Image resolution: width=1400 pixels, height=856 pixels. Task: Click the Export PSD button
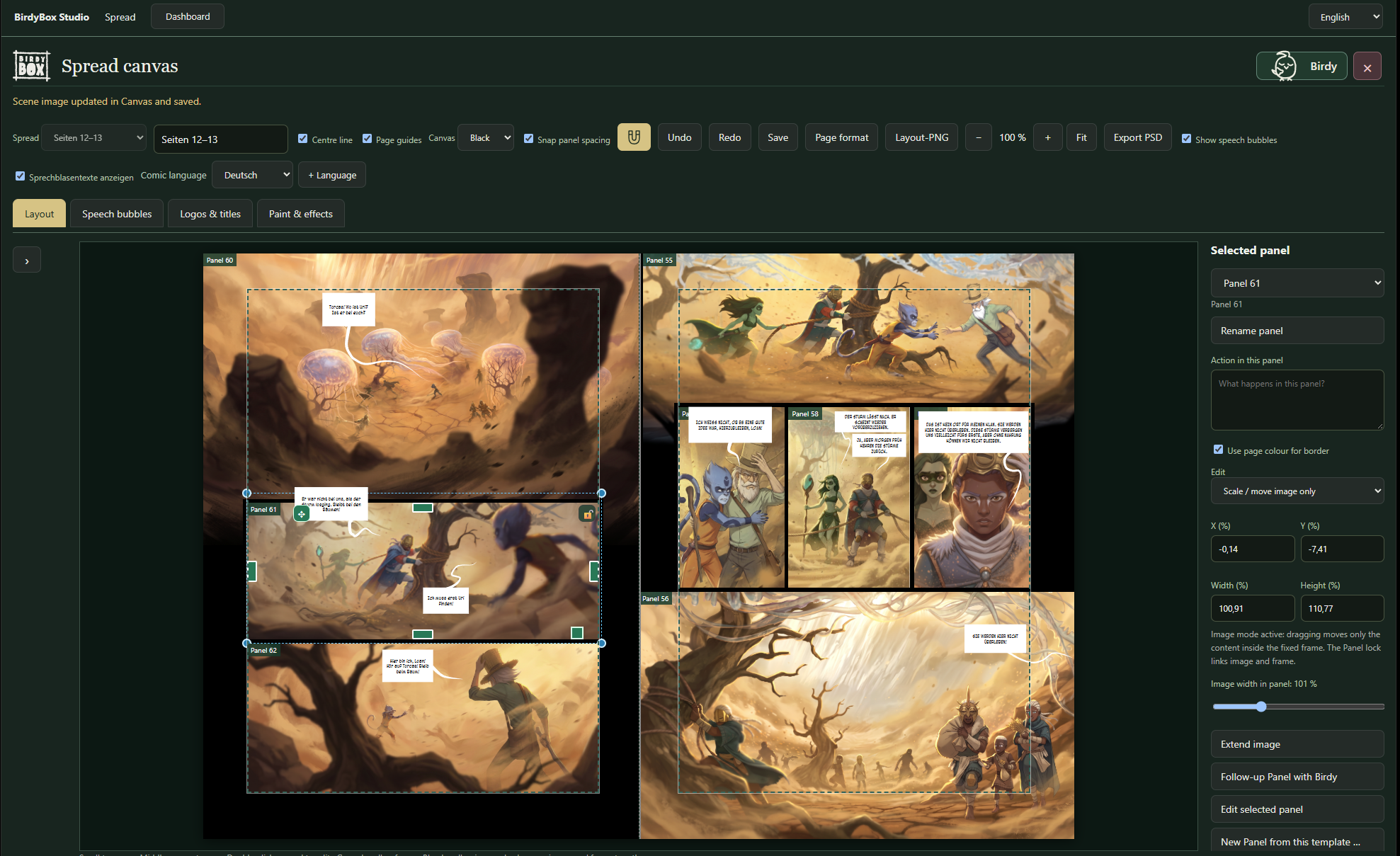1138,137
